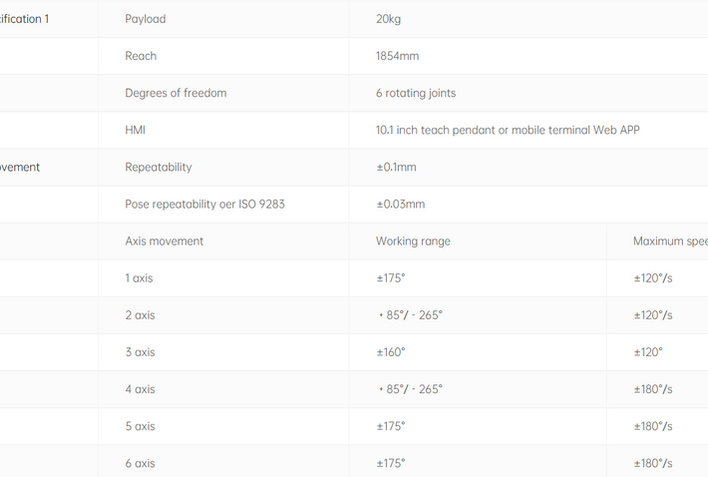
Task: Click the 1 axis row label
Action: [139, 278]
